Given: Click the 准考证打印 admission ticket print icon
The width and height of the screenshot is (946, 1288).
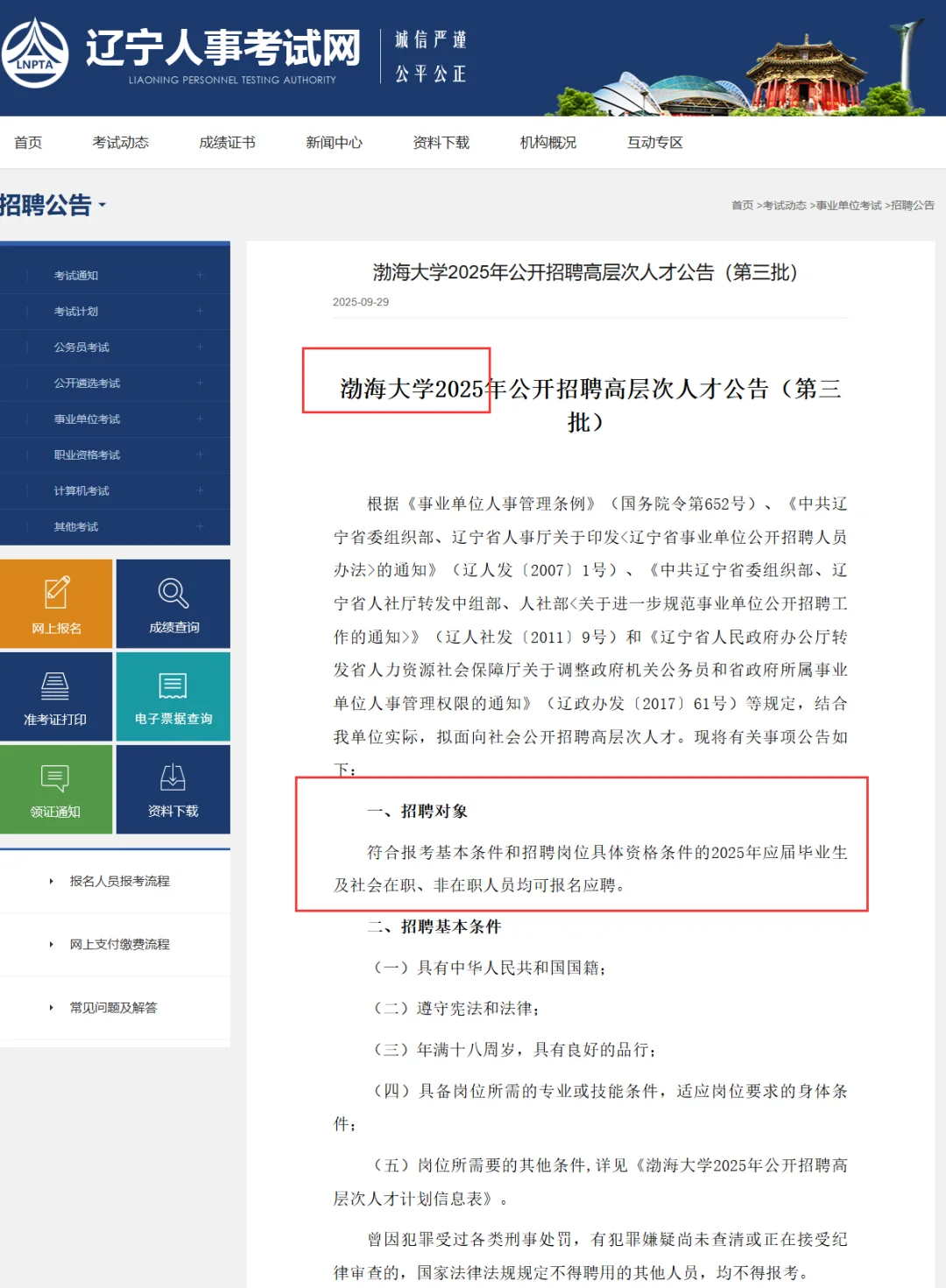Looking at the screenshot, I should 56,697.
